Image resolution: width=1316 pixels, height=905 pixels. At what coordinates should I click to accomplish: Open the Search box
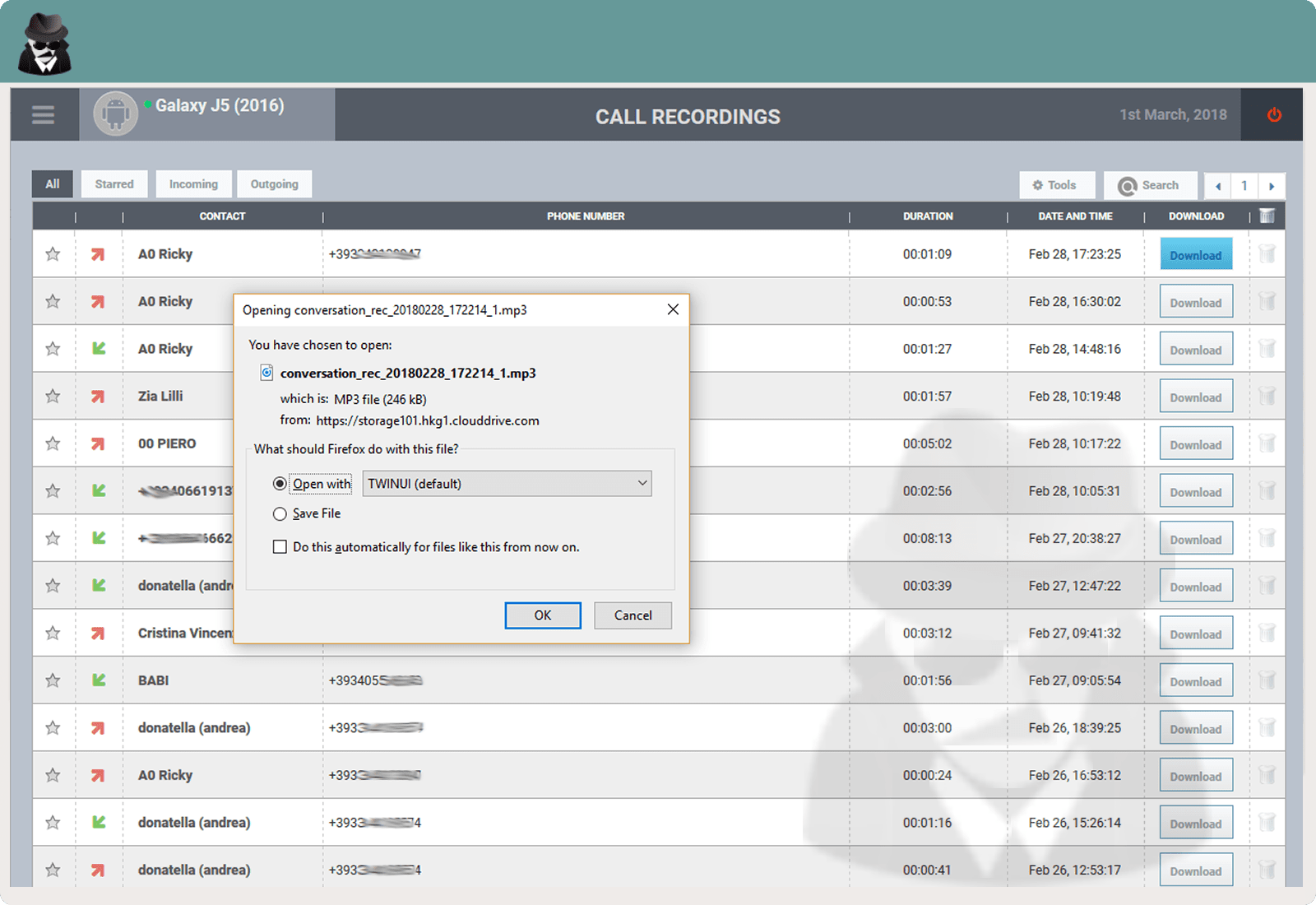(x=1149, y=185)
